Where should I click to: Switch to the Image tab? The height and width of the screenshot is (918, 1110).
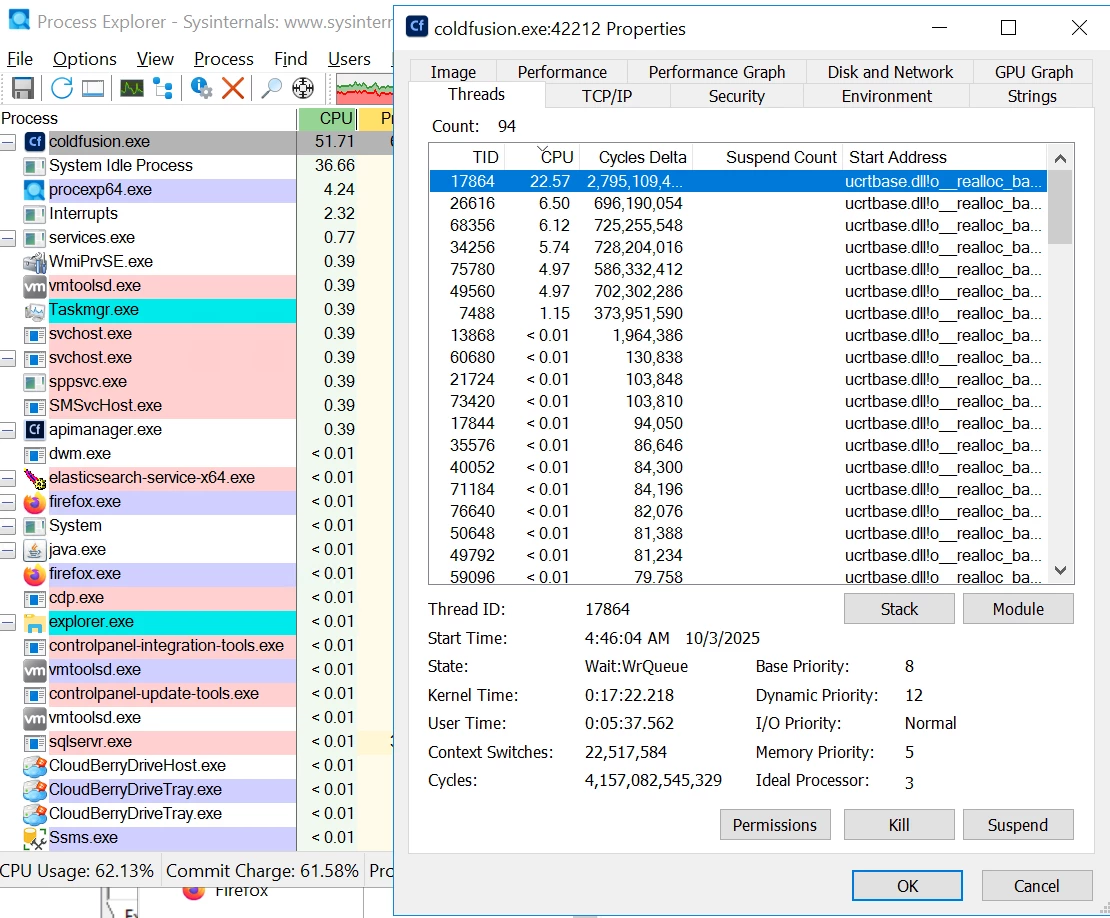click(x=453, y=72)
